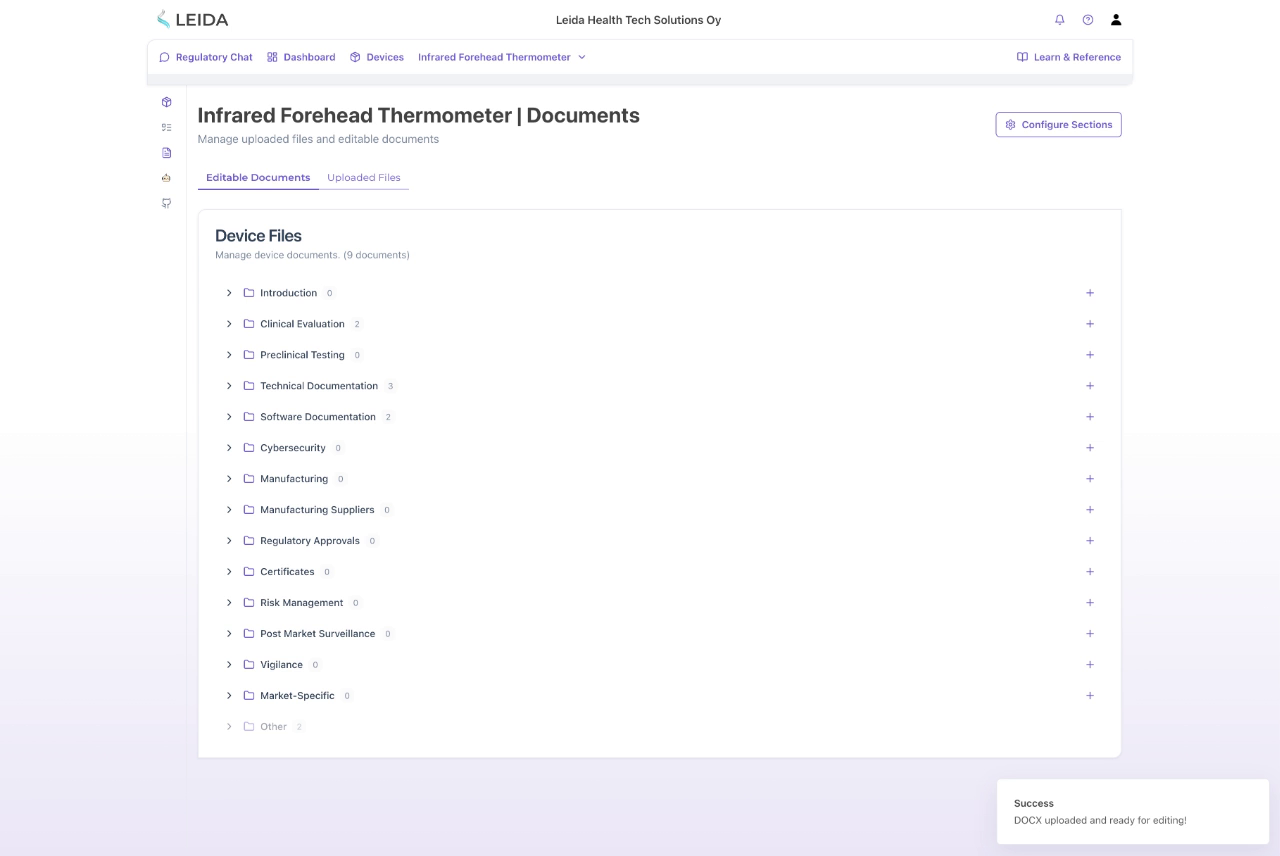This screenshot has height=856, width=1280.
Task: Open the Infrared Forehead Thermometer device dropdown
Action: coord(502,57)
